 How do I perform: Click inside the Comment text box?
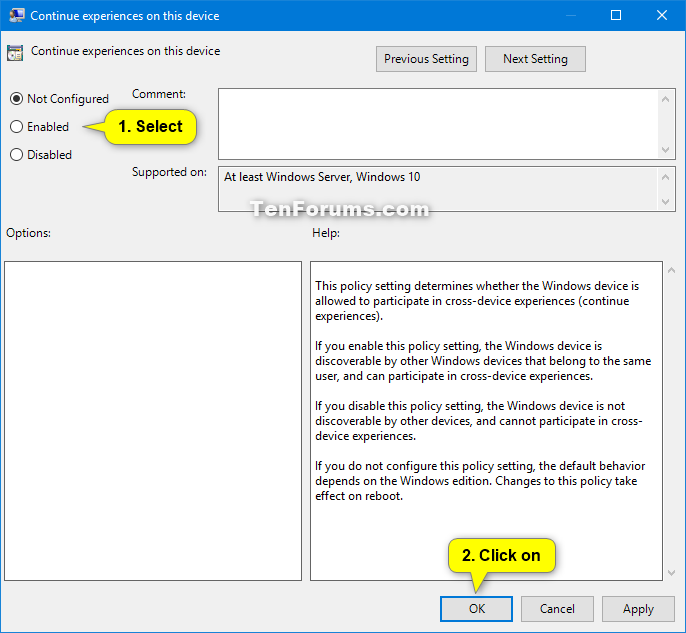coord(438,124)
